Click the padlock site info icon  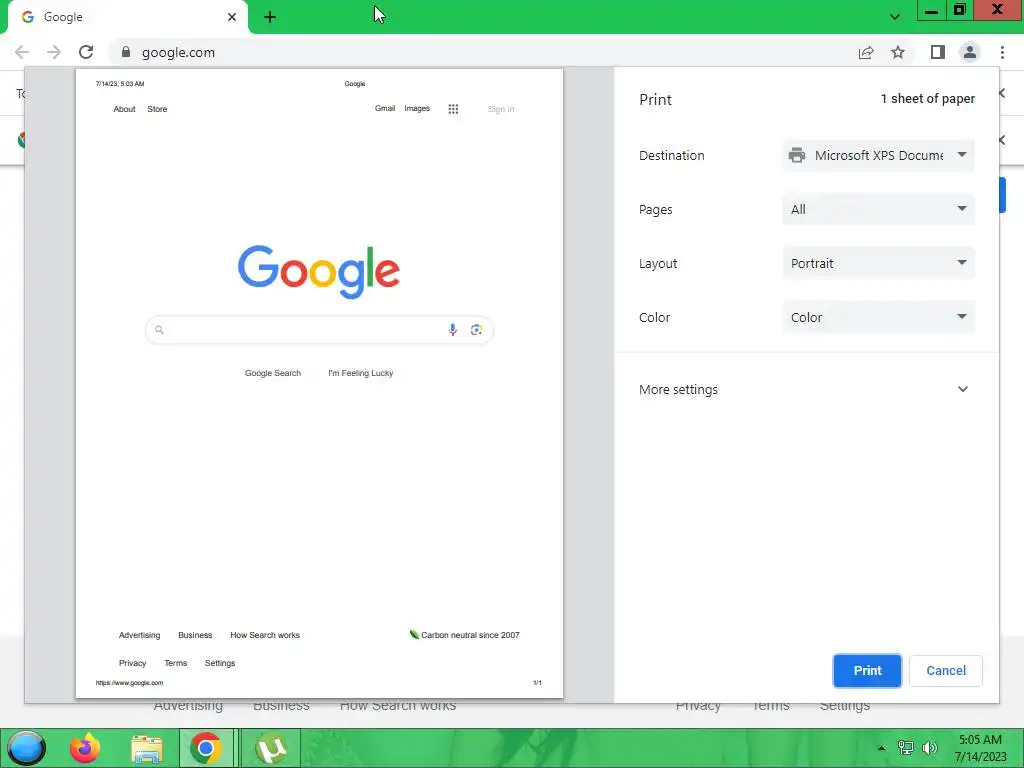pyautogui.click(x=126, y=52)
